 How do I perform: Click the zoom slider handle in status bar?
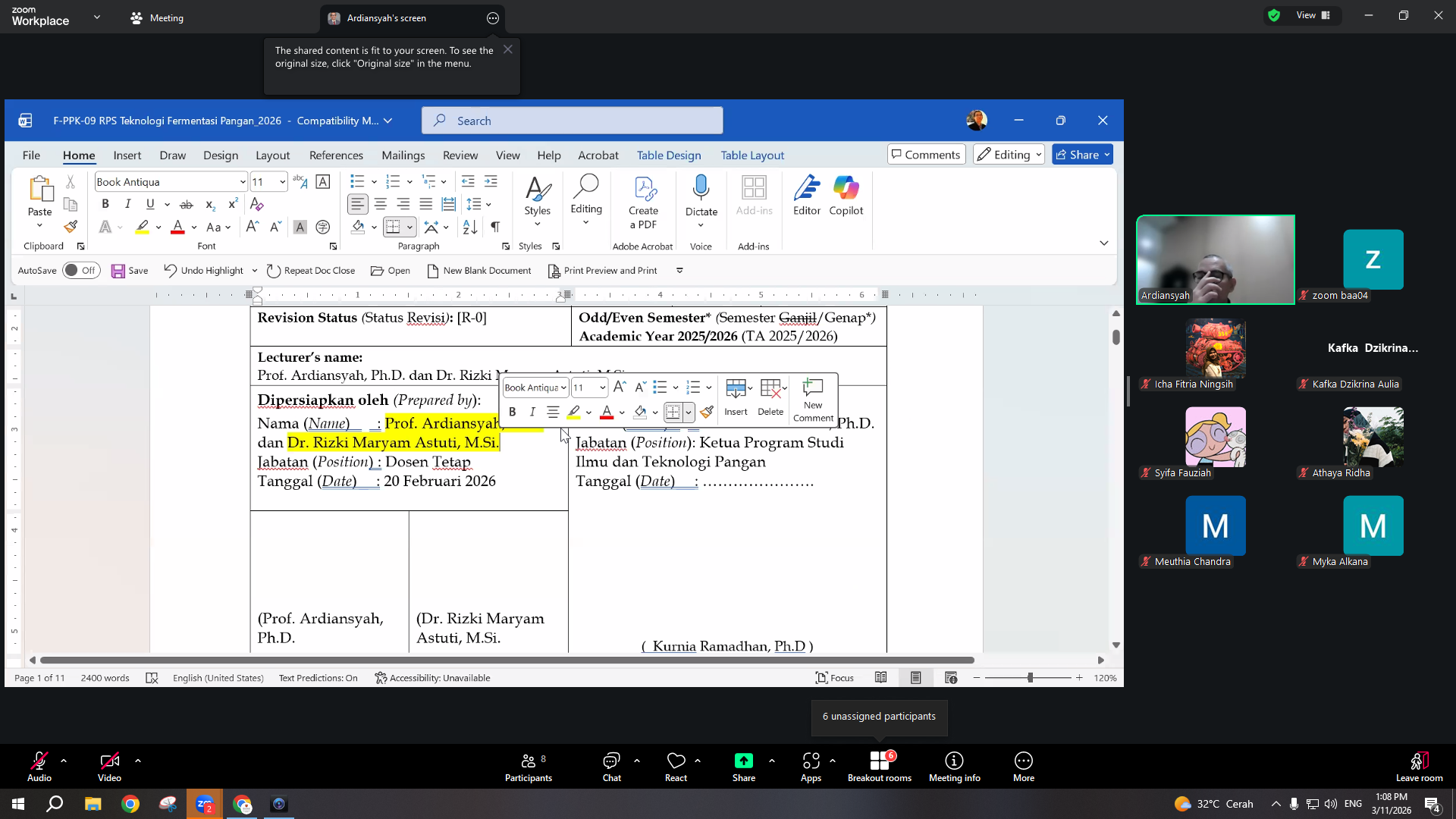[x=1030, y=678]
